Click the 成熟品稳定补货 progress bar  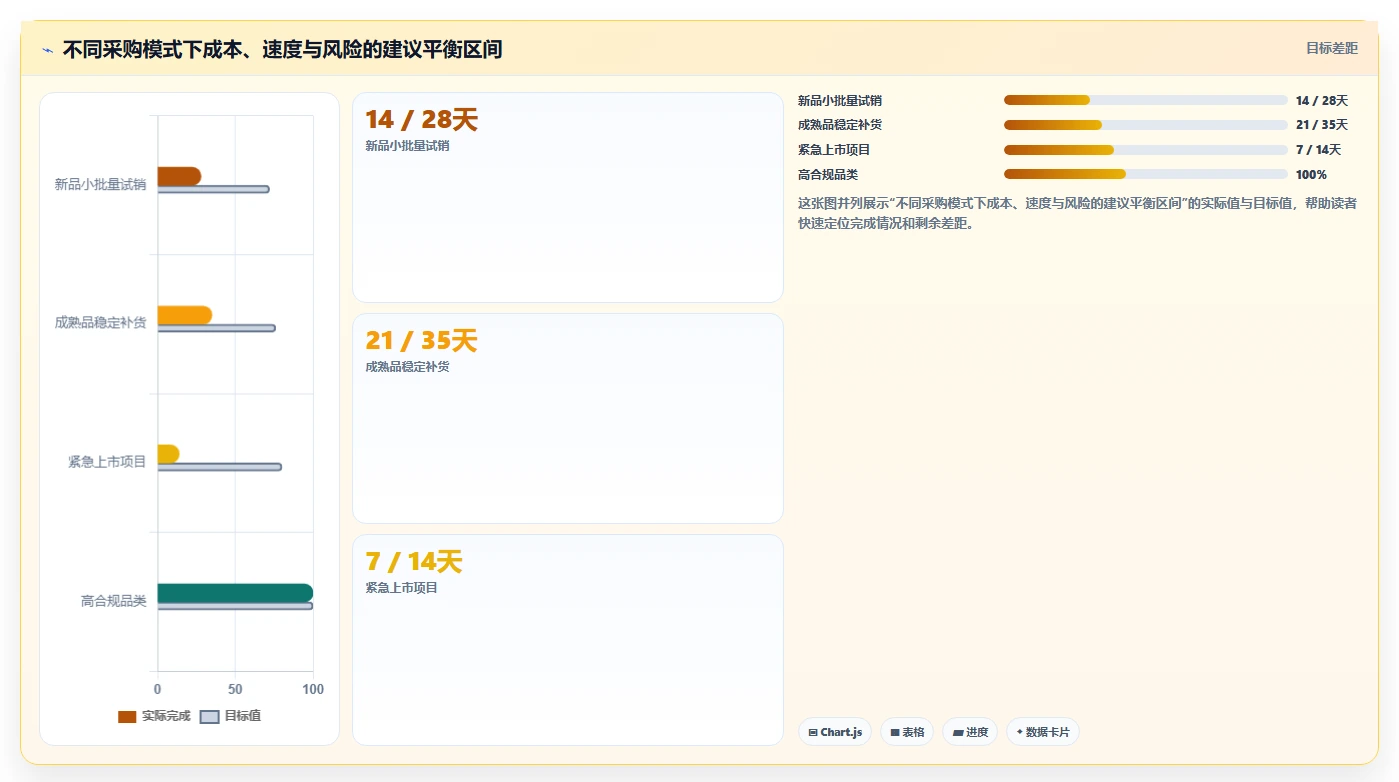[x=1145, y=125]
